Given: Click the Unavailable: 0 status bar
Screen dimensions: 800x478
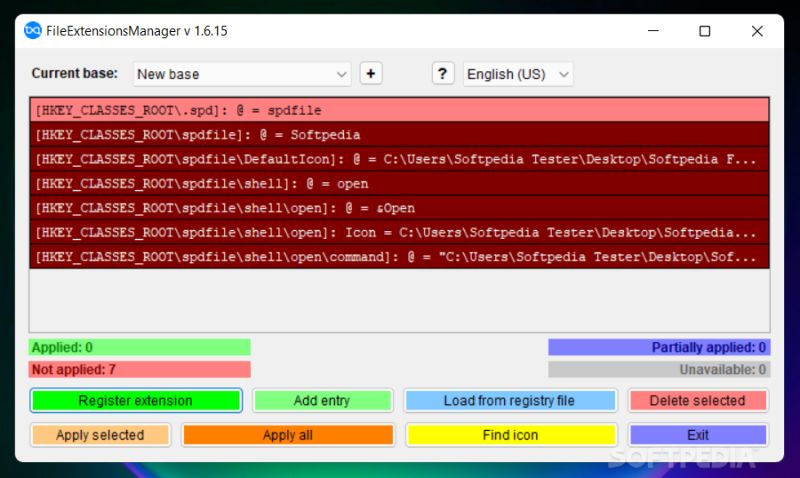Looking at the screenshot, I should 659,369.
